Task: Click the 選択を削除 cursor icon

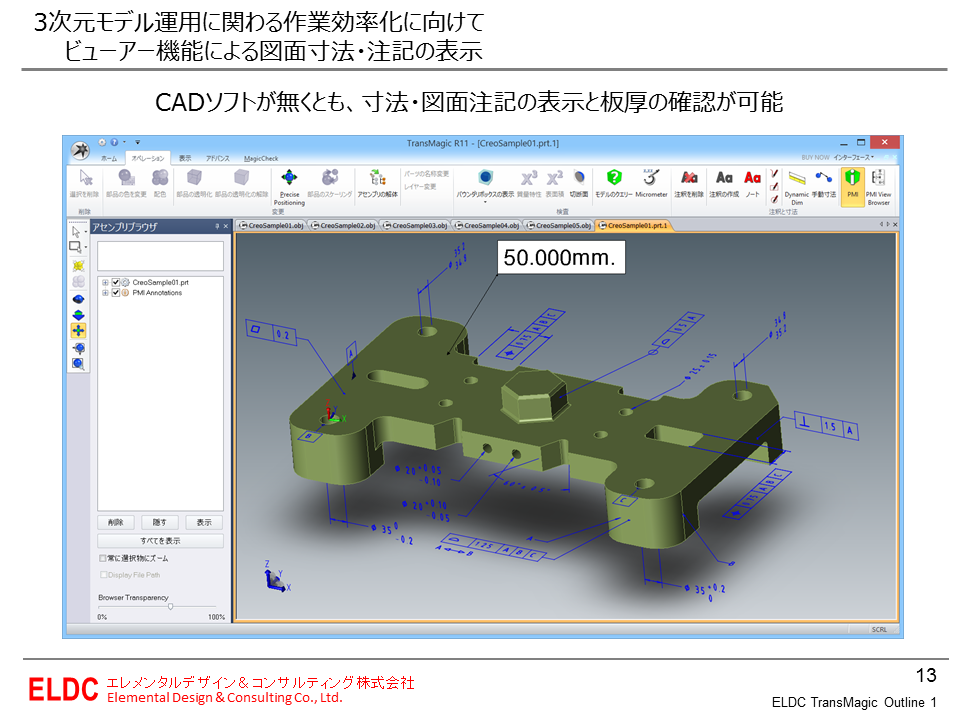Action: tap(86, 178)
